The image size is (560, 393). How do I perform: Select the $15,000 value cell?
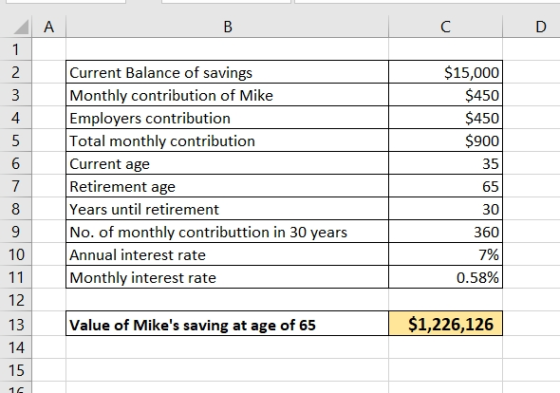pos(445,72)
